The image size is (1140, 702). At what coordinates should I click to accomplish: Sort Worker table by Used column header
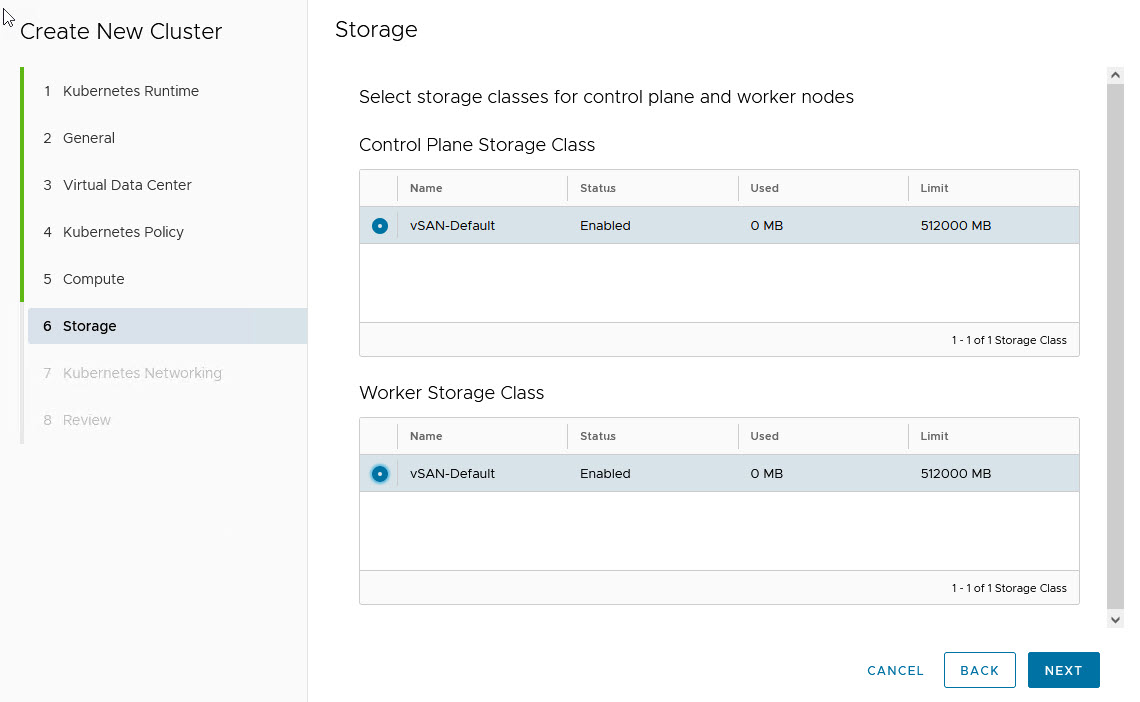click(x=765, y=436)
